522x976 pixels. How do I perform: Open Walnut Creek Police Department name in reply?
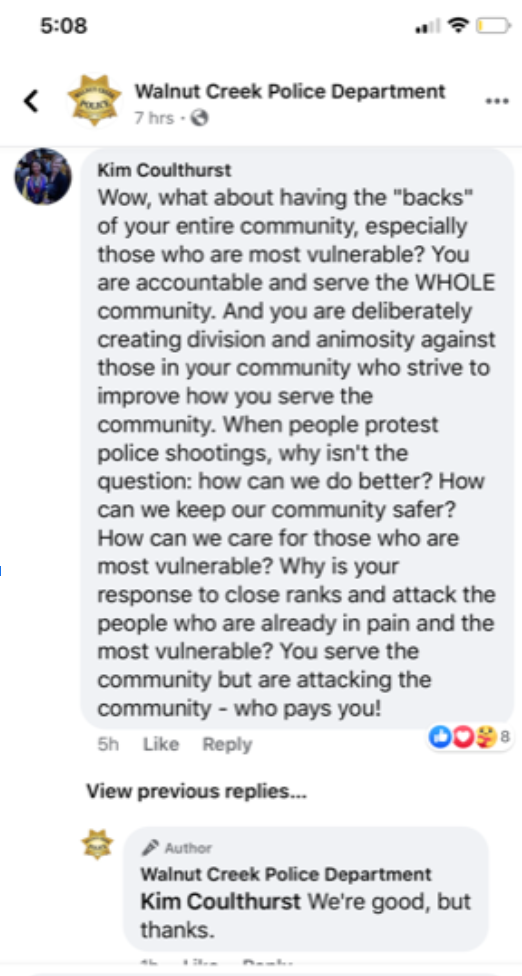pyautogui.click(x=286, y=873)
